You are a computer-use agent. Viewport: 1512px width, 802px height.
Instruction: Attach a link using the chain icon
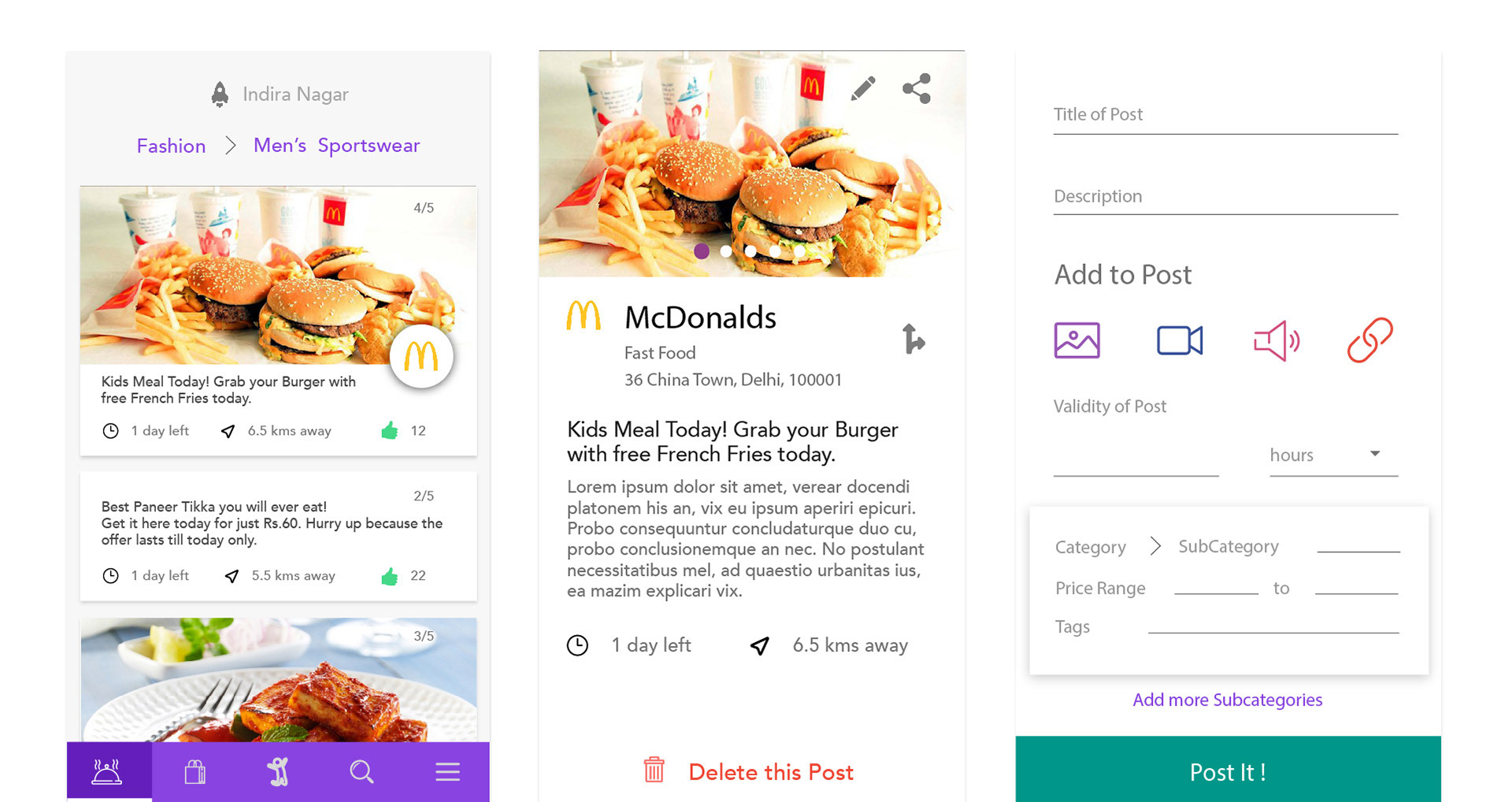[x=1369, y=340]
